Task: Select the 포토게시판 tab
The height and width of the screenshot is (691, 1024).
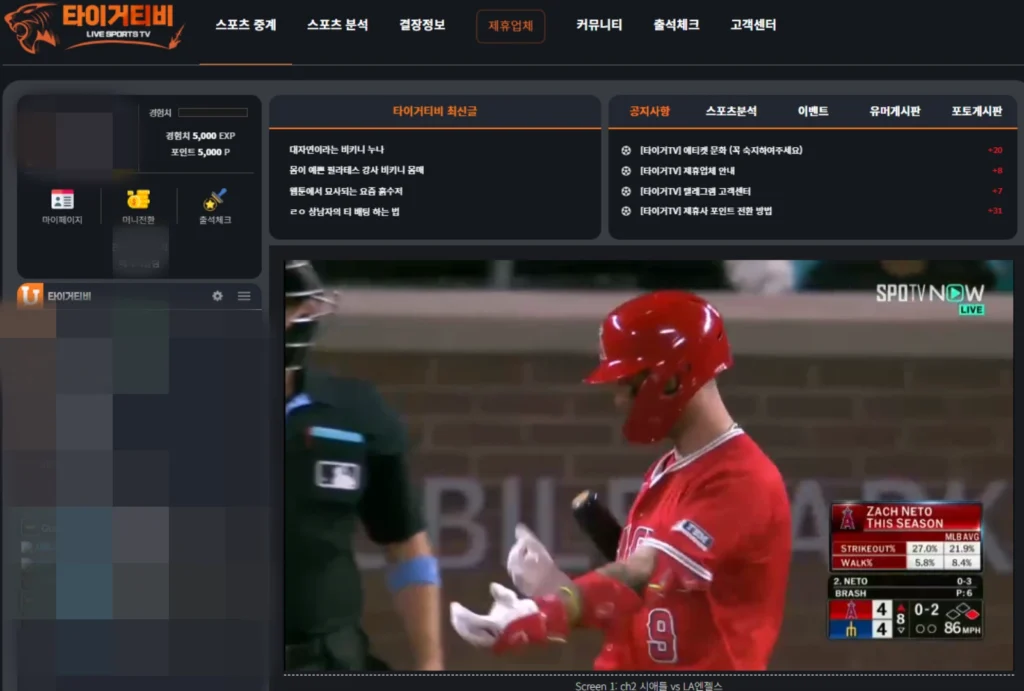Action: (x=976, y=112)
